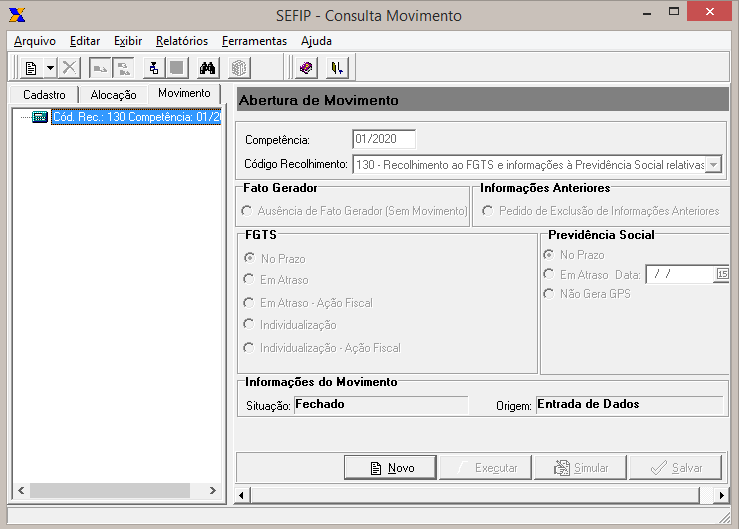Select the Individualização radio button
Image resolution: width=739 pixels, height=529 pixels.
[x=249, y=324]
